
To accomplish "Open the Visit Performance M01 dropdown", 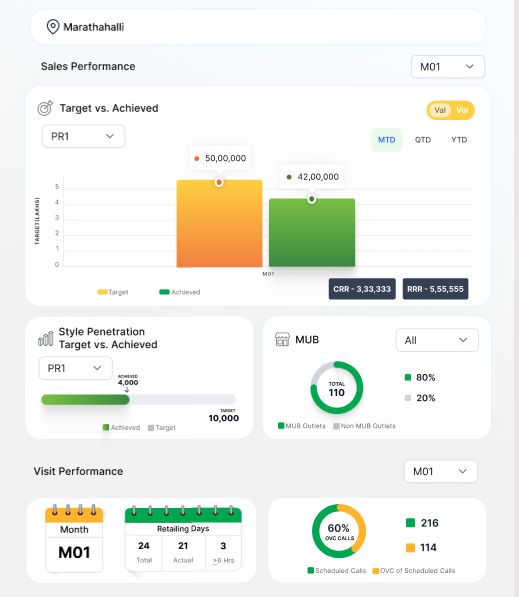I will 441,471.
